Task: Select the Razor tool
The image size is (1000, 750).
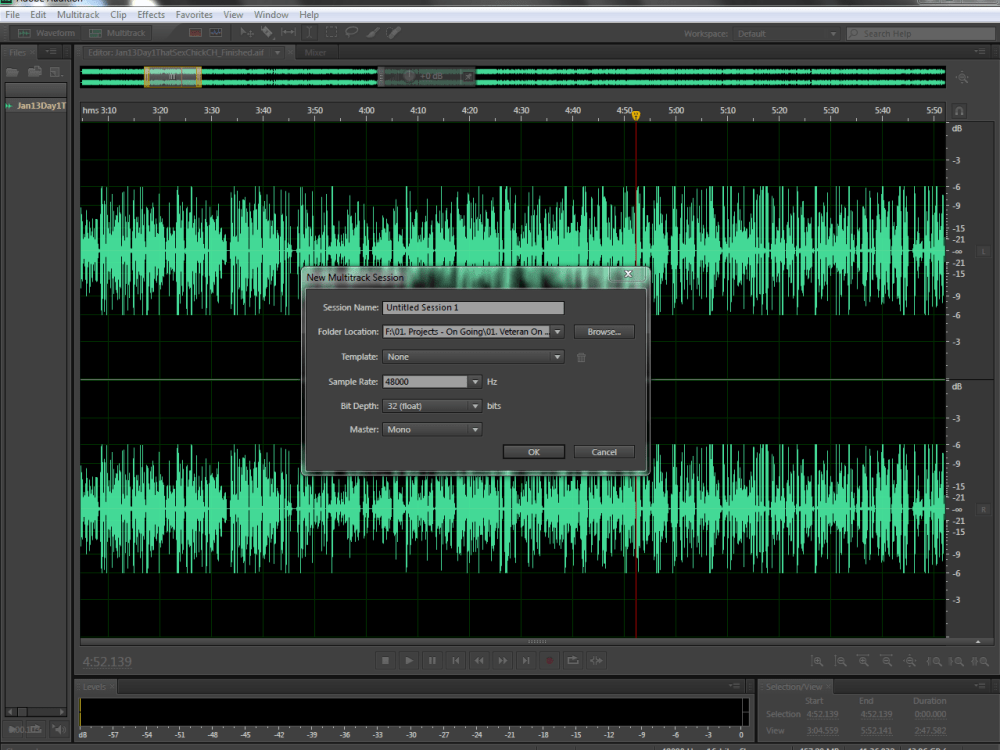Action: point(267,33)
